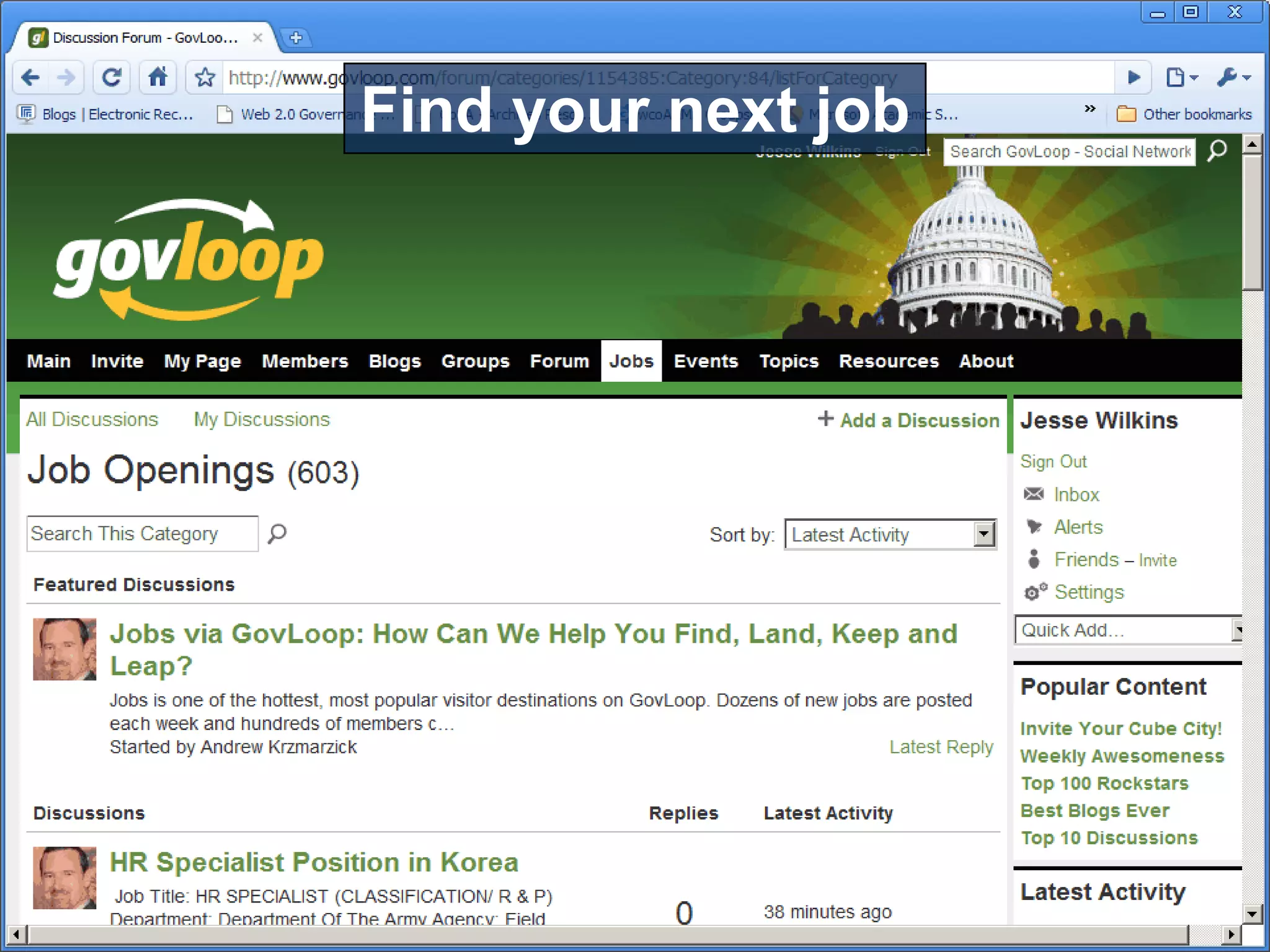
Task: Open Groups in navigation bar
Action: [x=475, y=361]
